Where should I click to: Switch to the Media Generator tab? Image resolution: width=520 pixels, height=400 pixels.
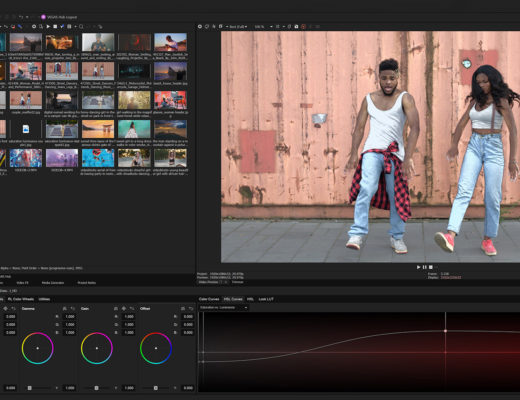pyautogui.click(x=53, y=283)
